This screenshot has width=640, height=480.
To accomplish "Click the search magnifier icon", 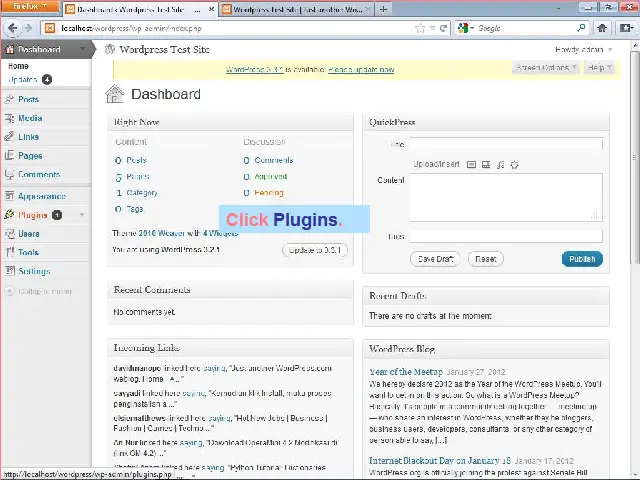I will coord(581,28).
